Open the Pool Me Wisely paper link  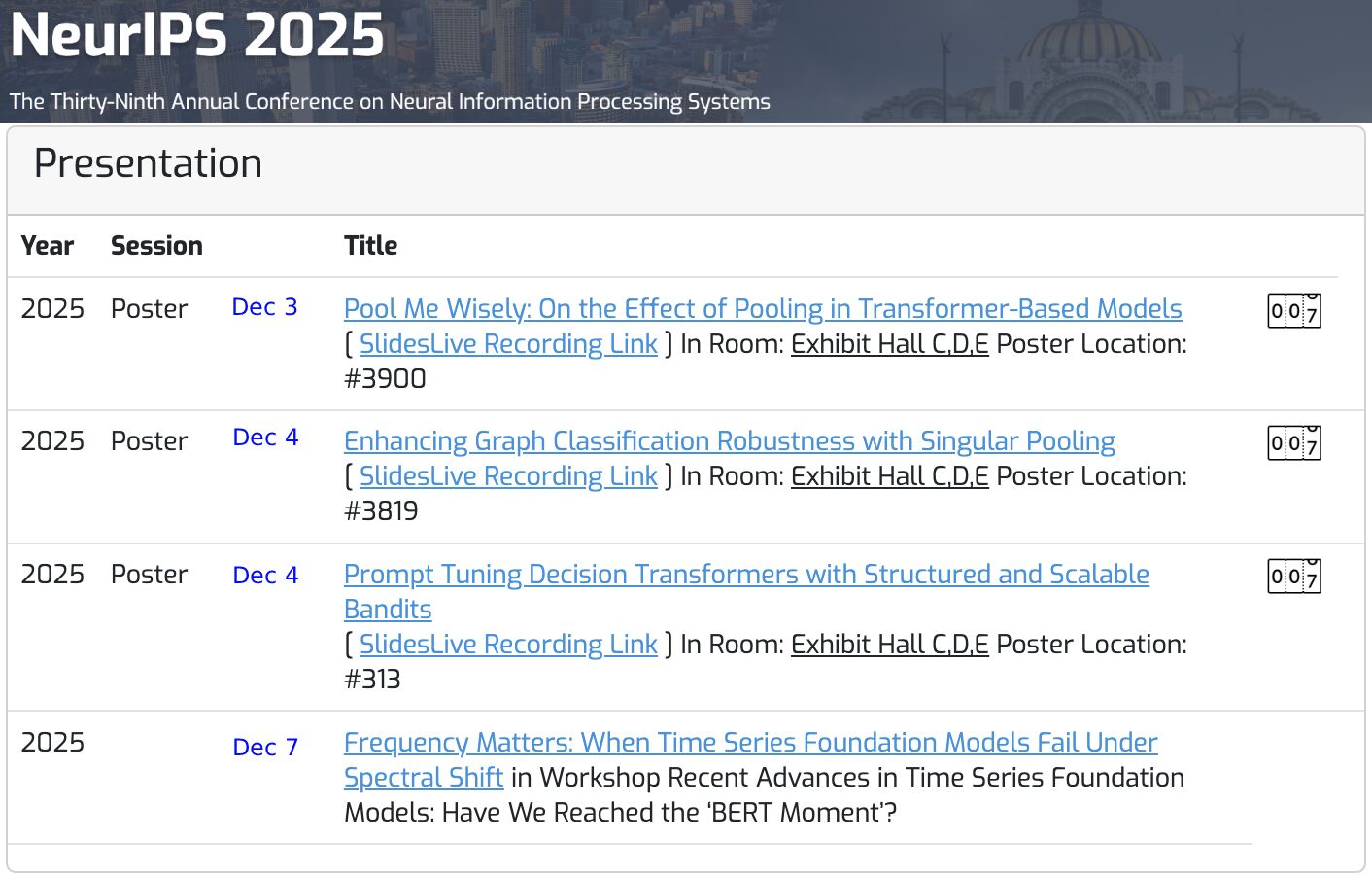(762, 309)
